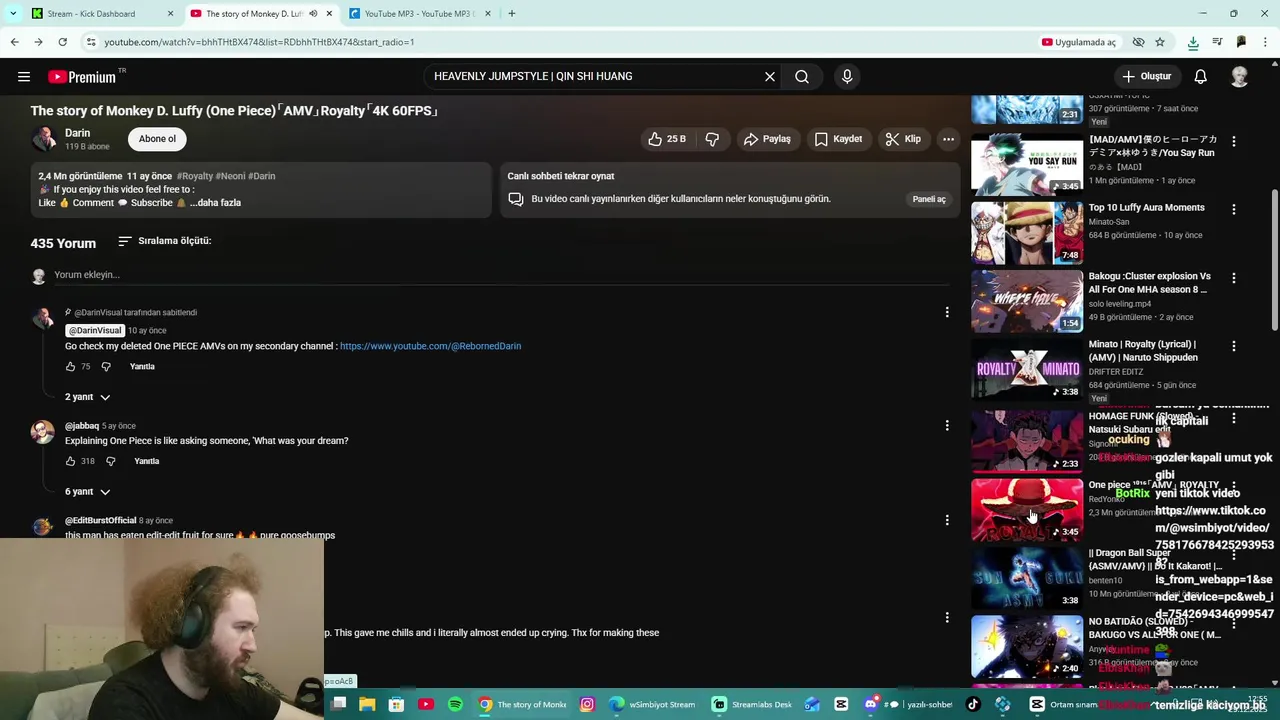Image resolution: width=1280 pixels, height=720 pixels.
Task: Open wSimbiyot Stream Edge window in taskbar
Action: 651,704
